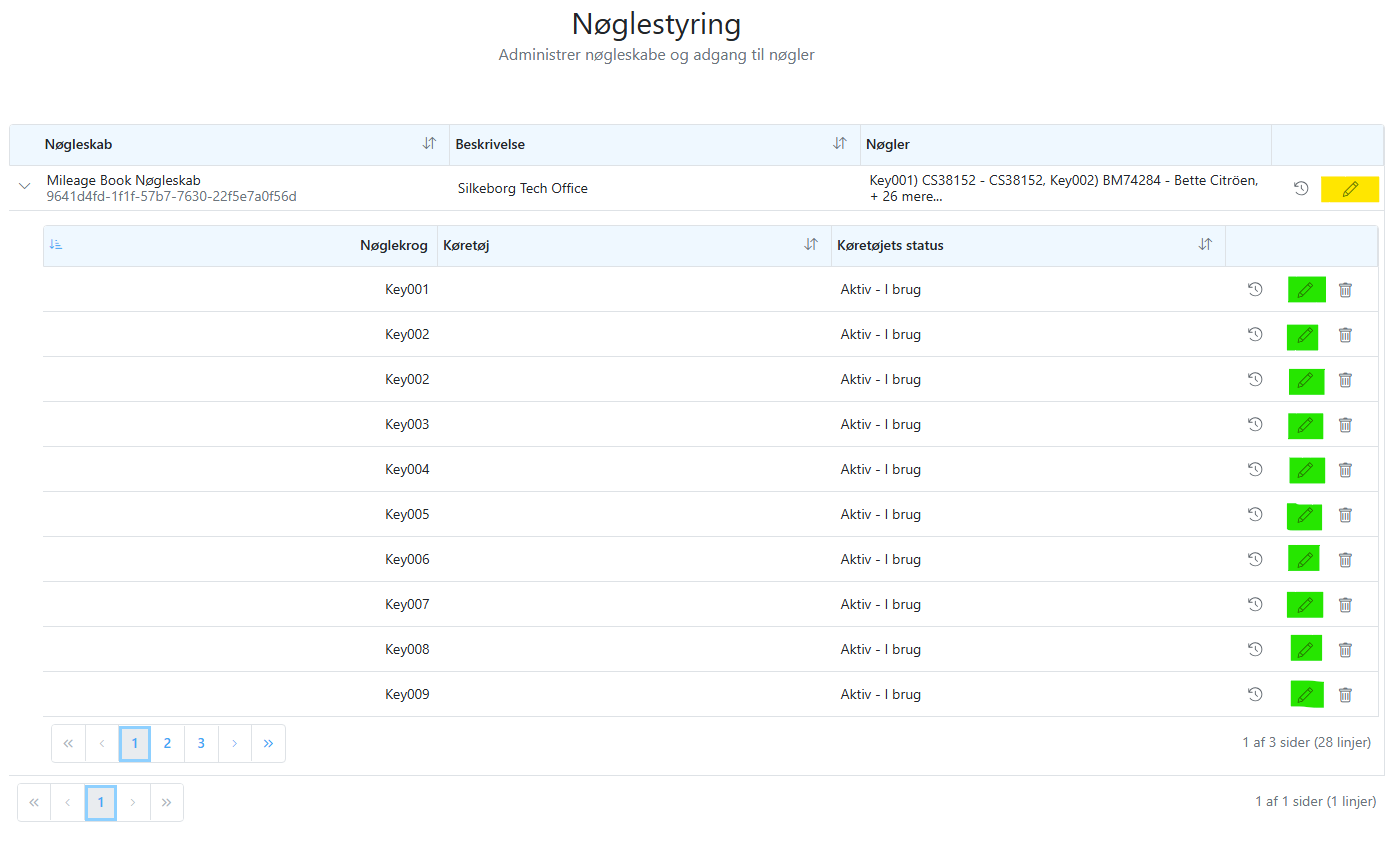Viewport: 1396px width, 841px height.
Task: Edit the Key003 row
Action: pyautogui.click(x=1305, y=425)
